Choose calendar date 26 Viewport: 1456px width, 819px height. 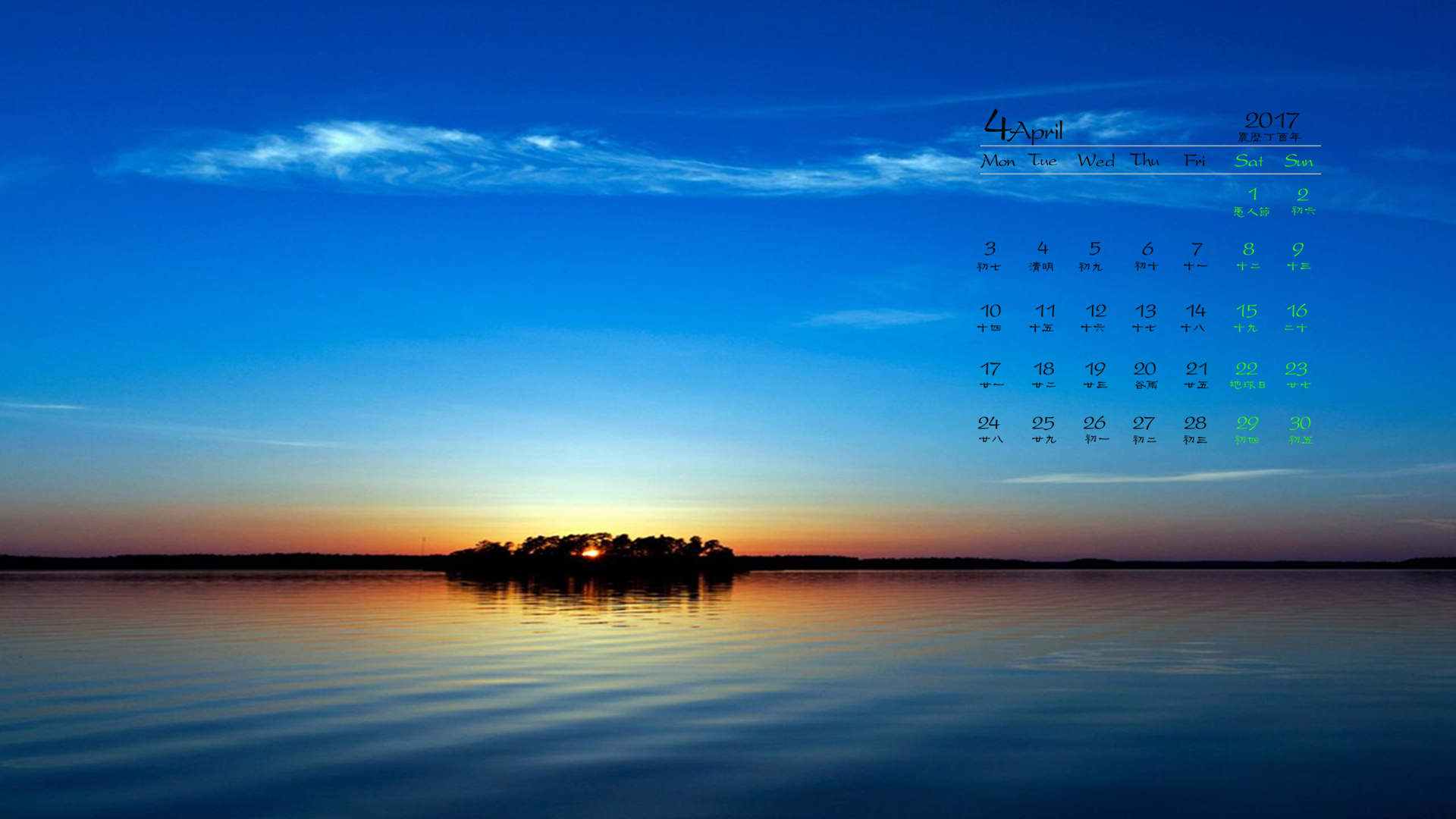click(1095, 430)
